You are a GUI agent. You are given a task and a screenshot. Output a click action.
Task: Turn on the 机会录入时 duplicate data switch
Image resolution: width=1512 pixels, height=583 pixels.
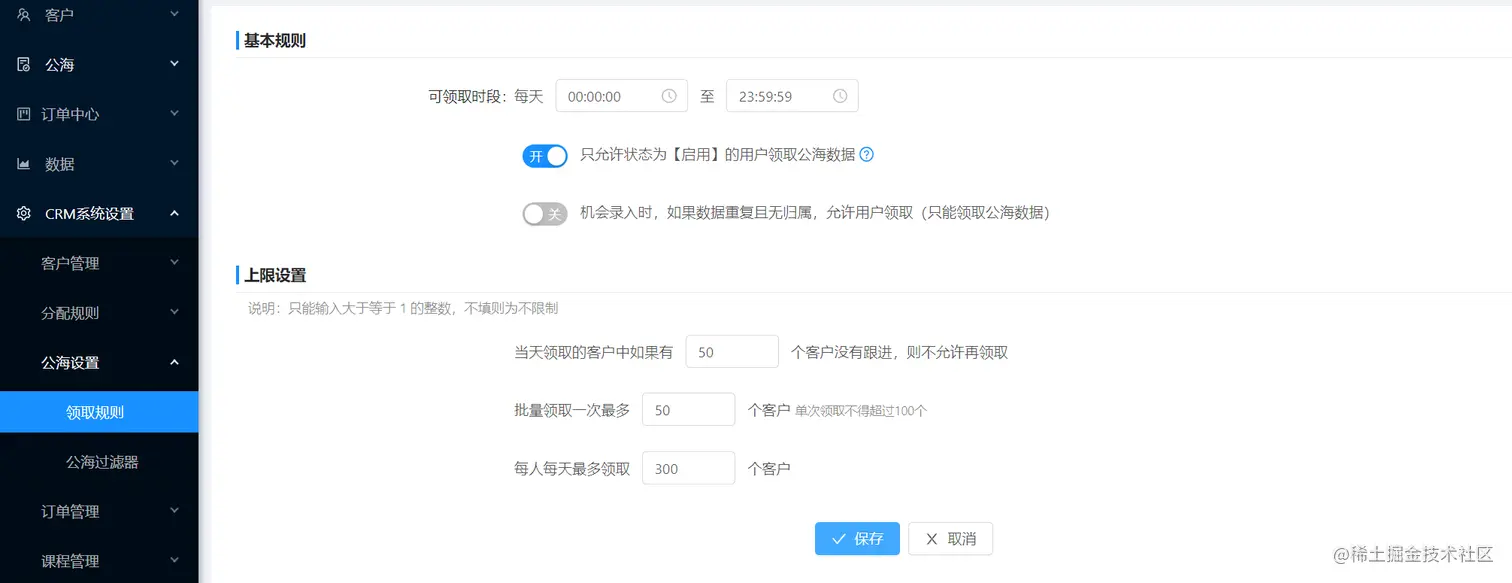[545, 214]
